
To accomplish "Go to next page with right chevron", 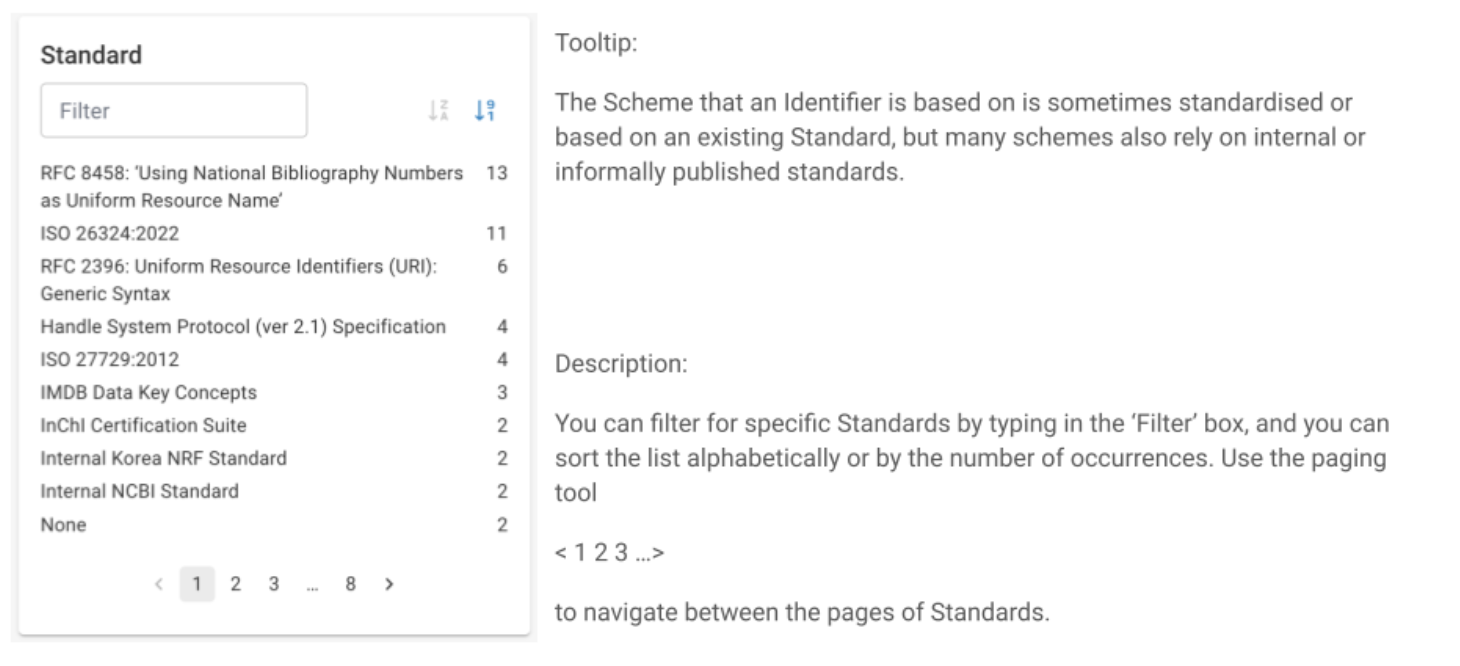I will tap(390, 584).
